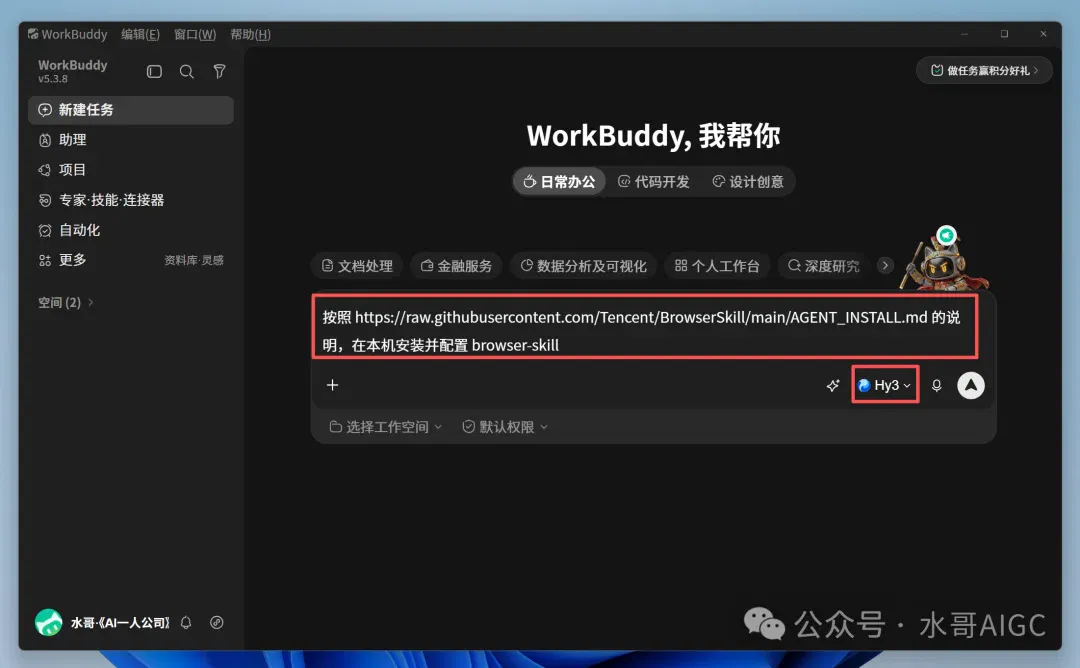The height and width of the screenshot is (668, 1080).
Task: Show more chips with the right arrow
Action: tap(885, 265)
